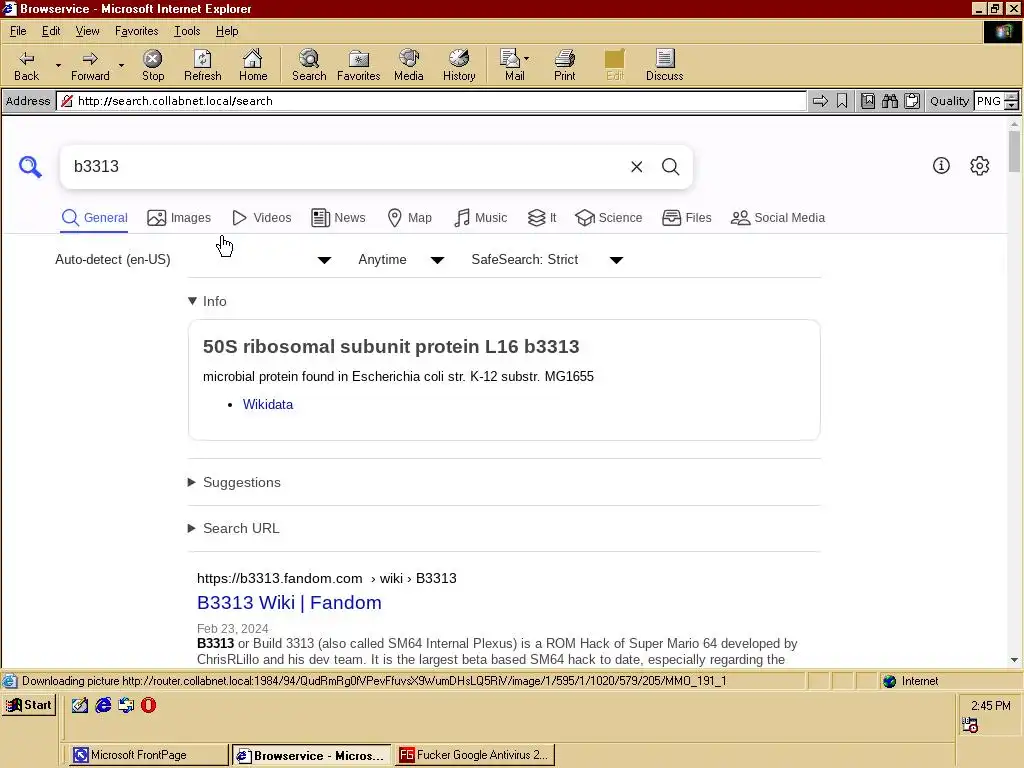
Task: Expand the Search URL section
Action: pos(234,528)
